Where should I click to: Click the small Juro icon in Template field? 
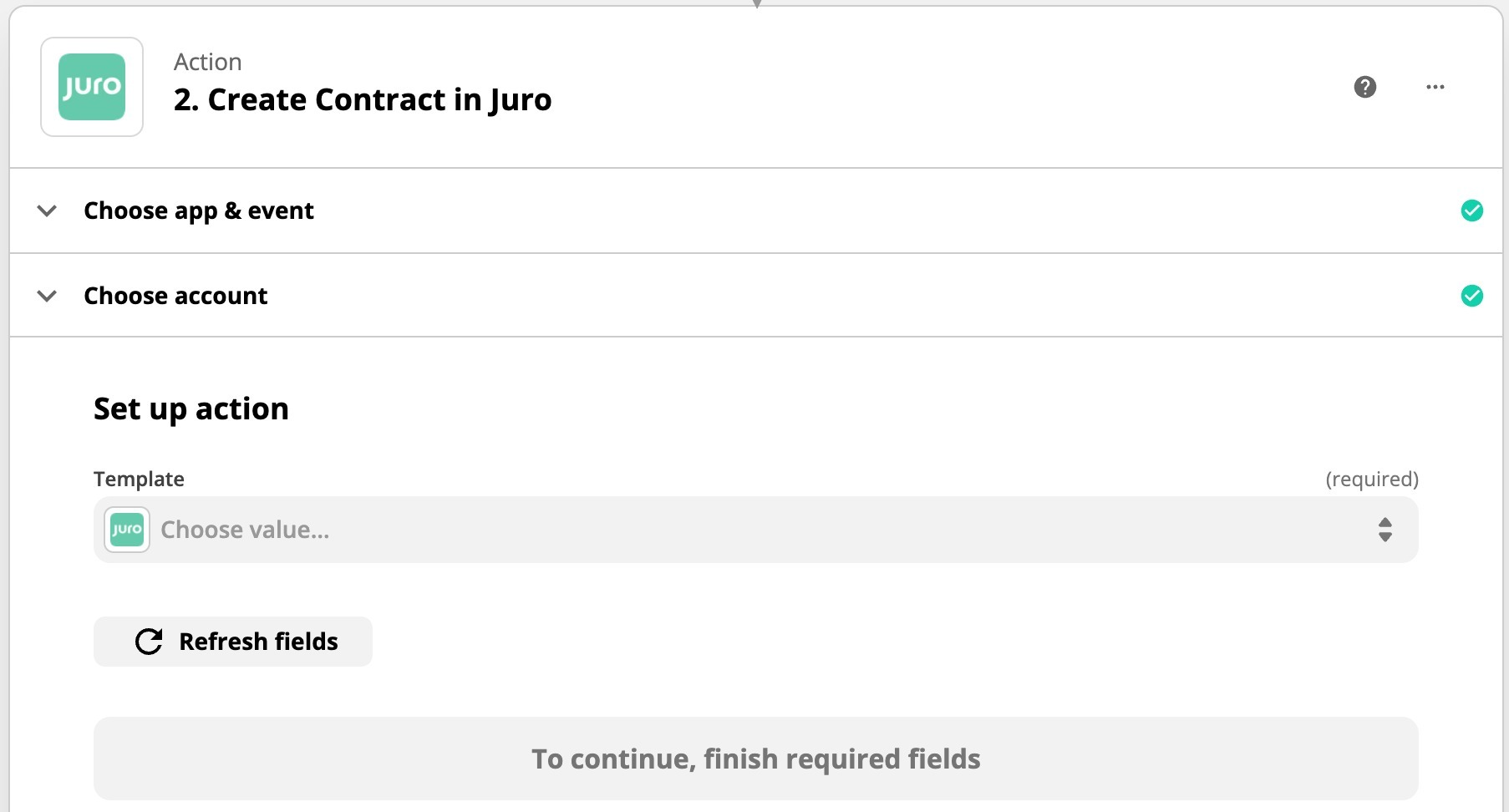coord(127,530)
